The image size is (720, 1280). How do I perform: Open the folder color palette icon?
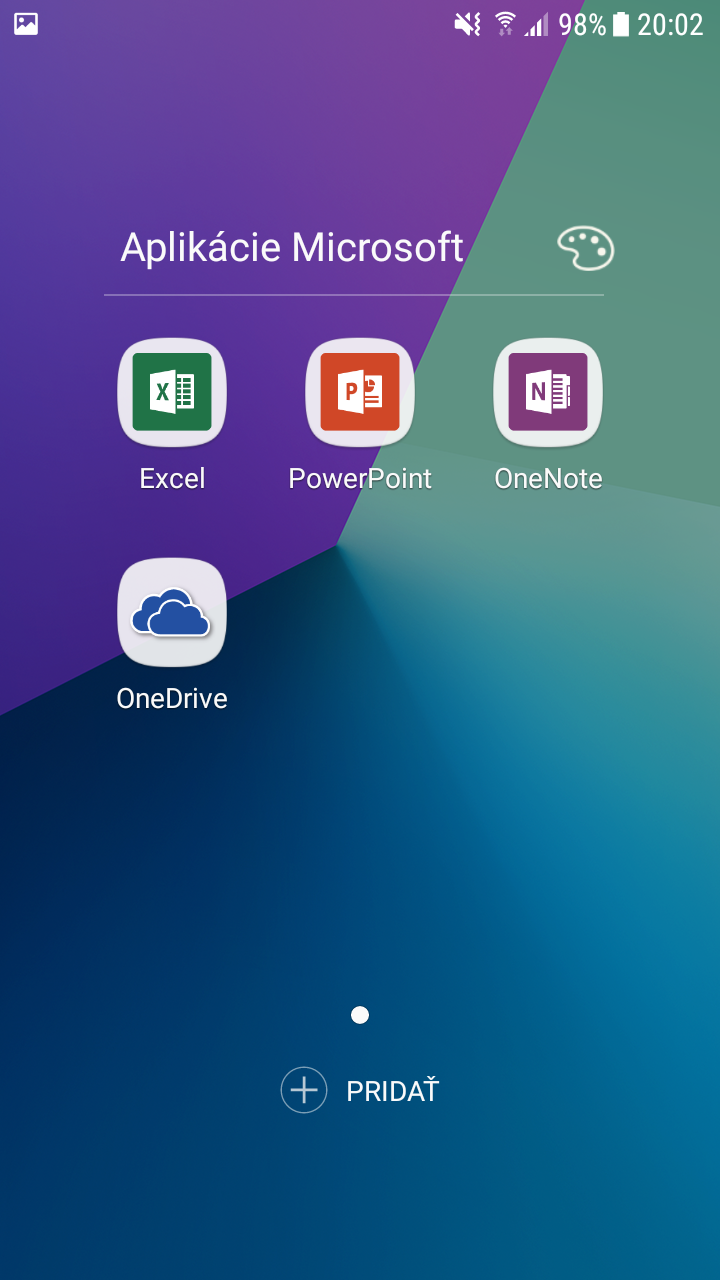(x=585, y=249)
